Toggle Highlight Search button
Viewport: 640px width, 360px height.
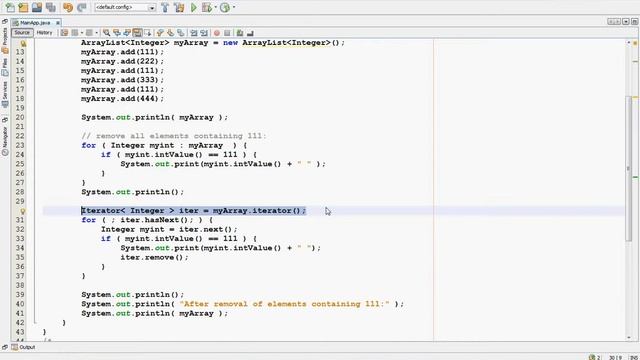click(x=137, y=33)
